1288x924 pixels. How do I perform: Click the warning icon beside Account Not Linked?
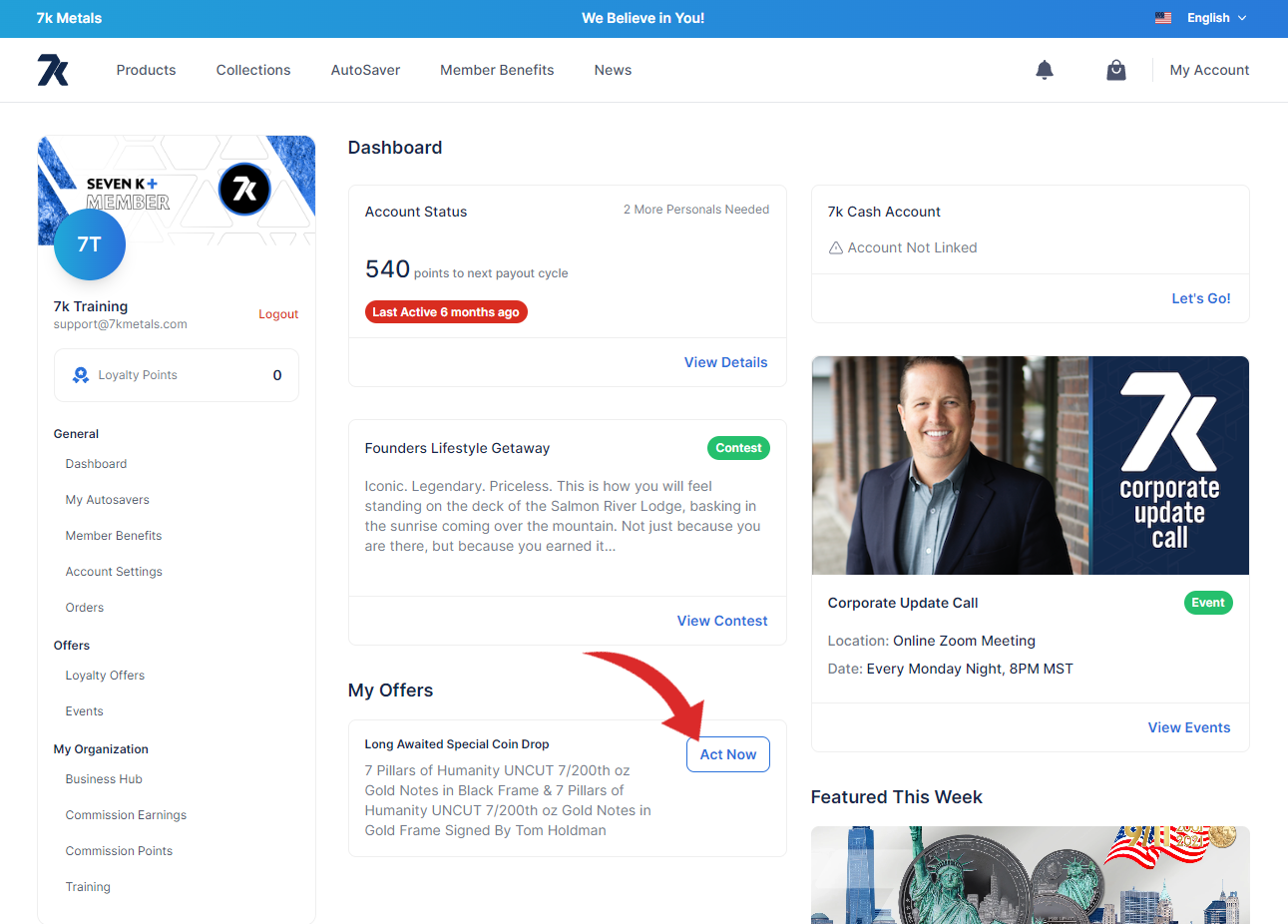click(836, 247)
